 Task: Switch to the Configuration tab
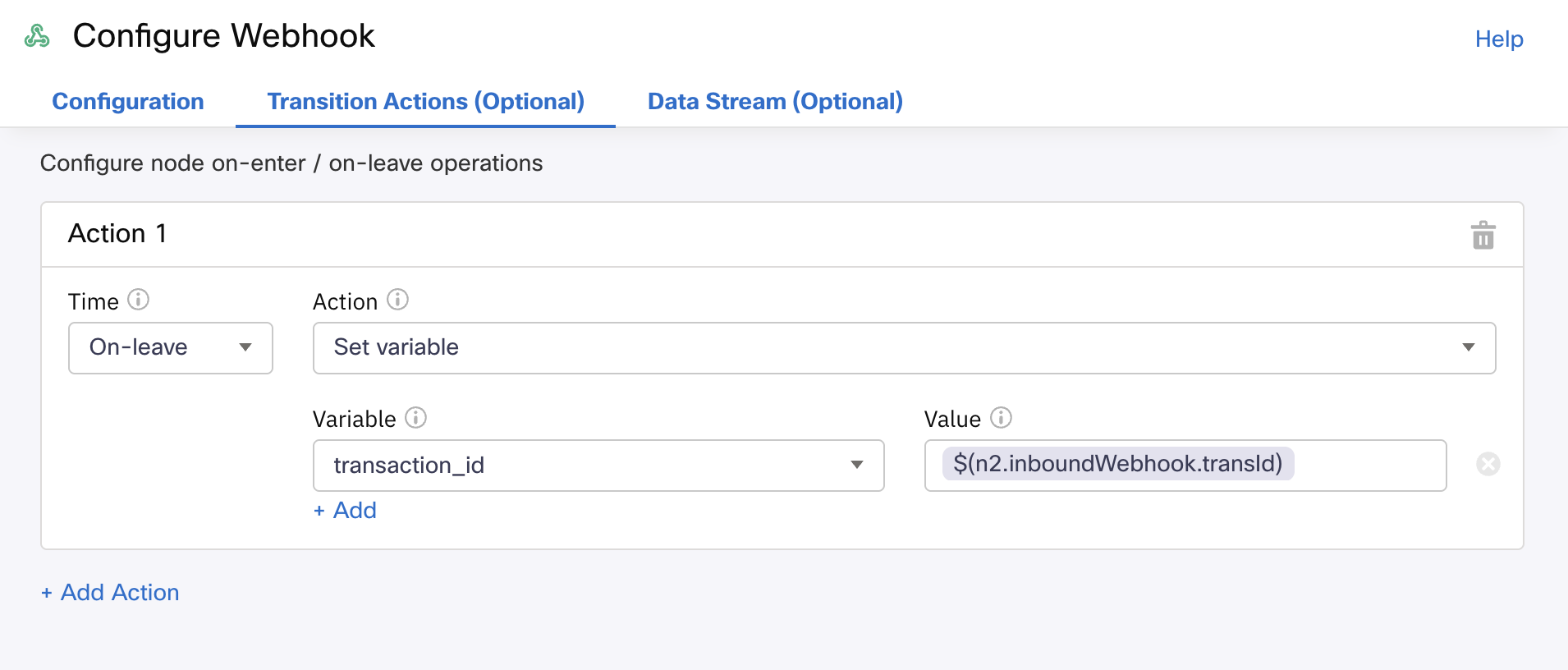pos(128,102)
